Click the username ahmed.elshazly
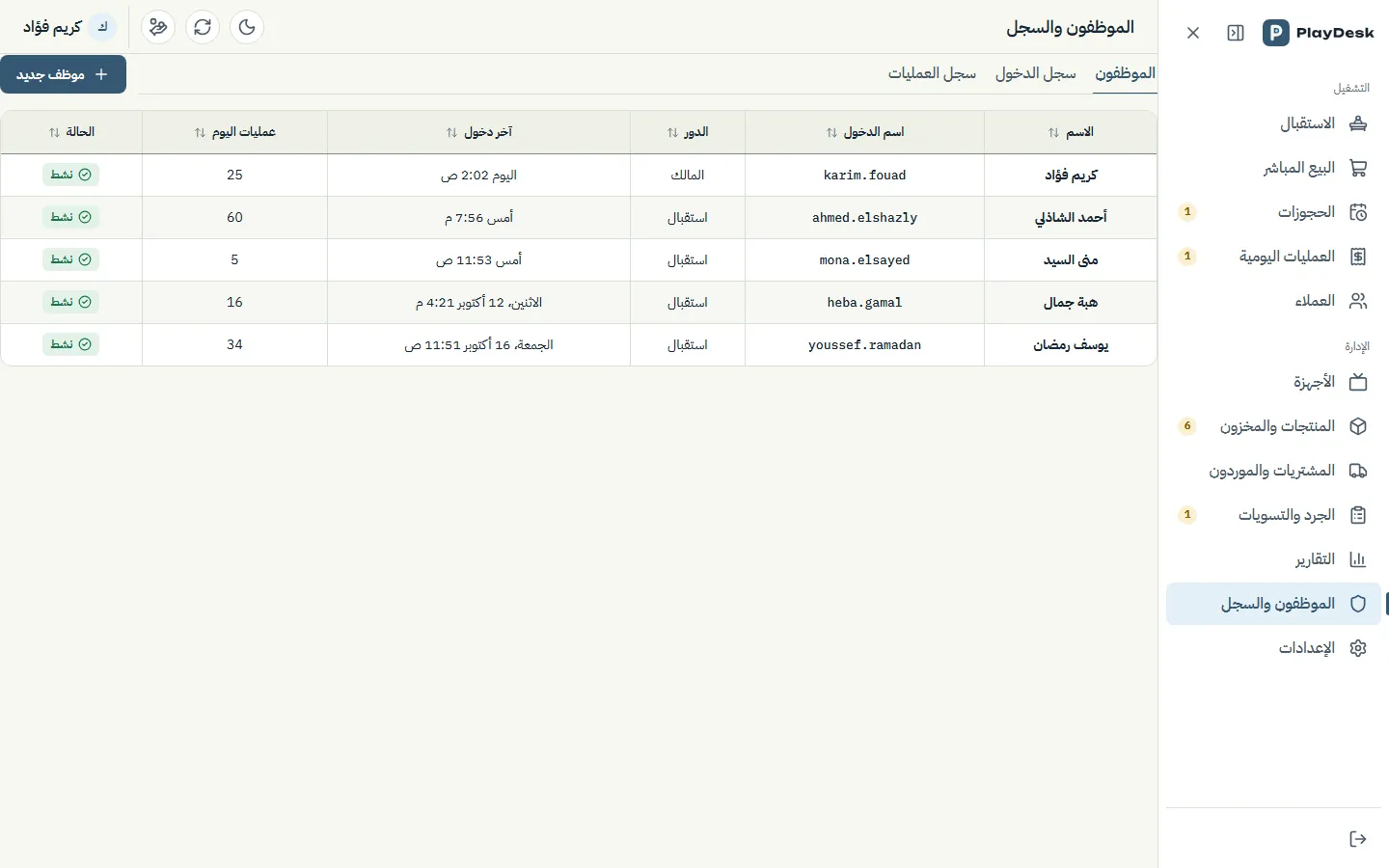Viewport: 1389px width, 868px height. coord(865,218)
